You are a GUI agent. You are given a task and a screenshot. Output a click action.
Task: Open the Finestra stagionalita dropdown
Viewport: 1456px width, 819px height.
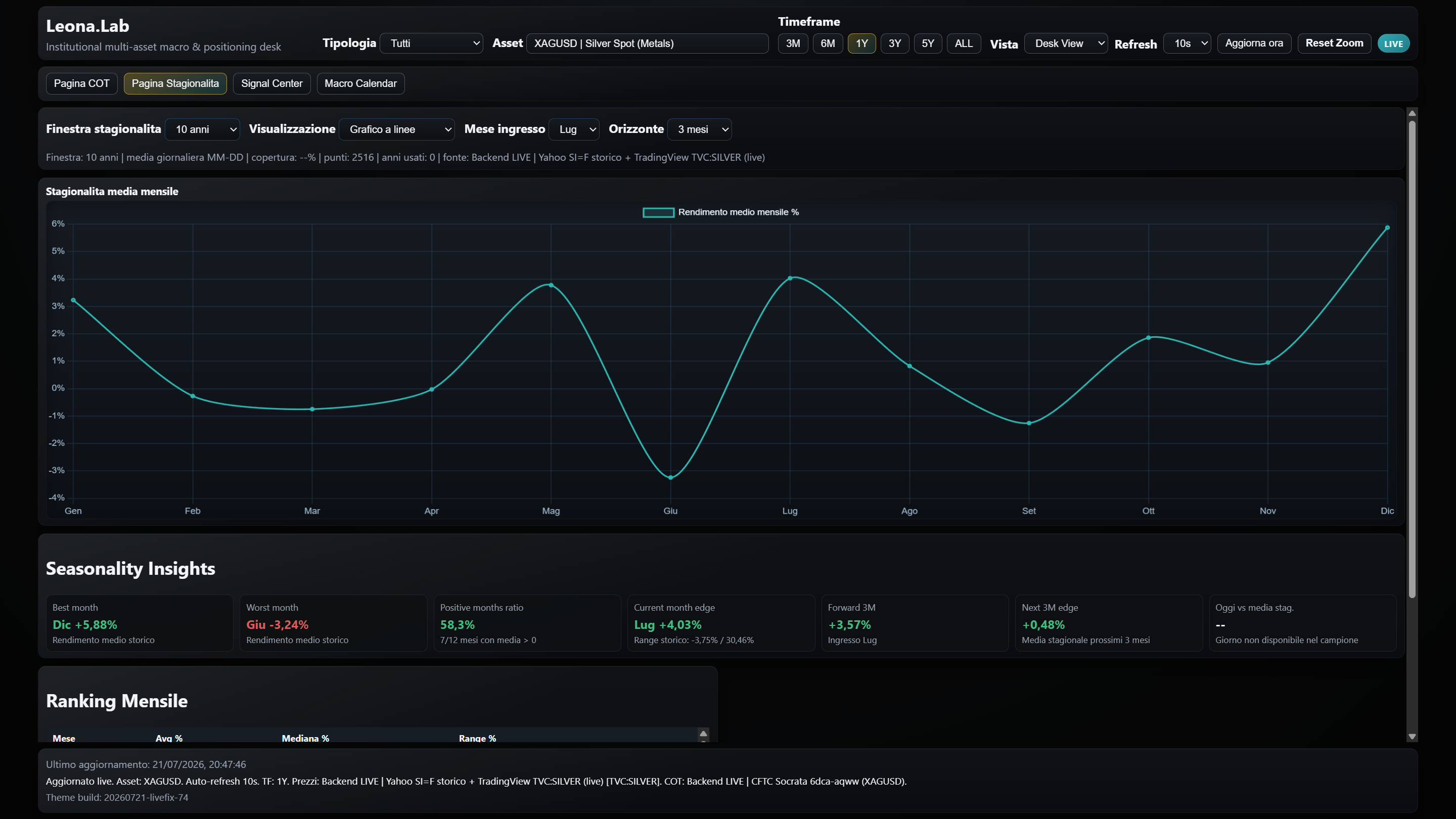pos(202,129)
